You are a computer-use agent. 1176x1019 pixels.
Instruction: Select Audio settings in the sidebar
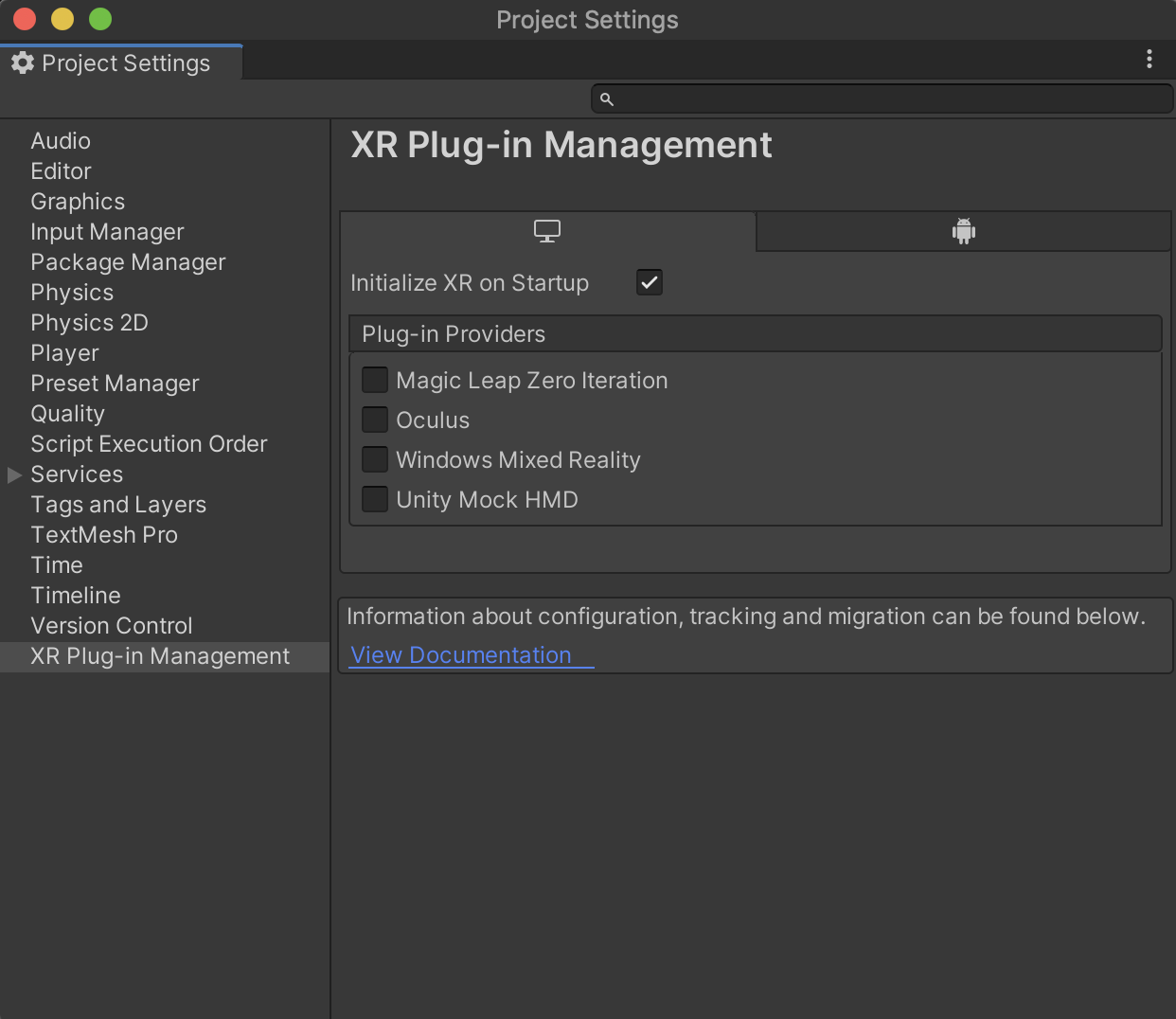coord(61,140)
